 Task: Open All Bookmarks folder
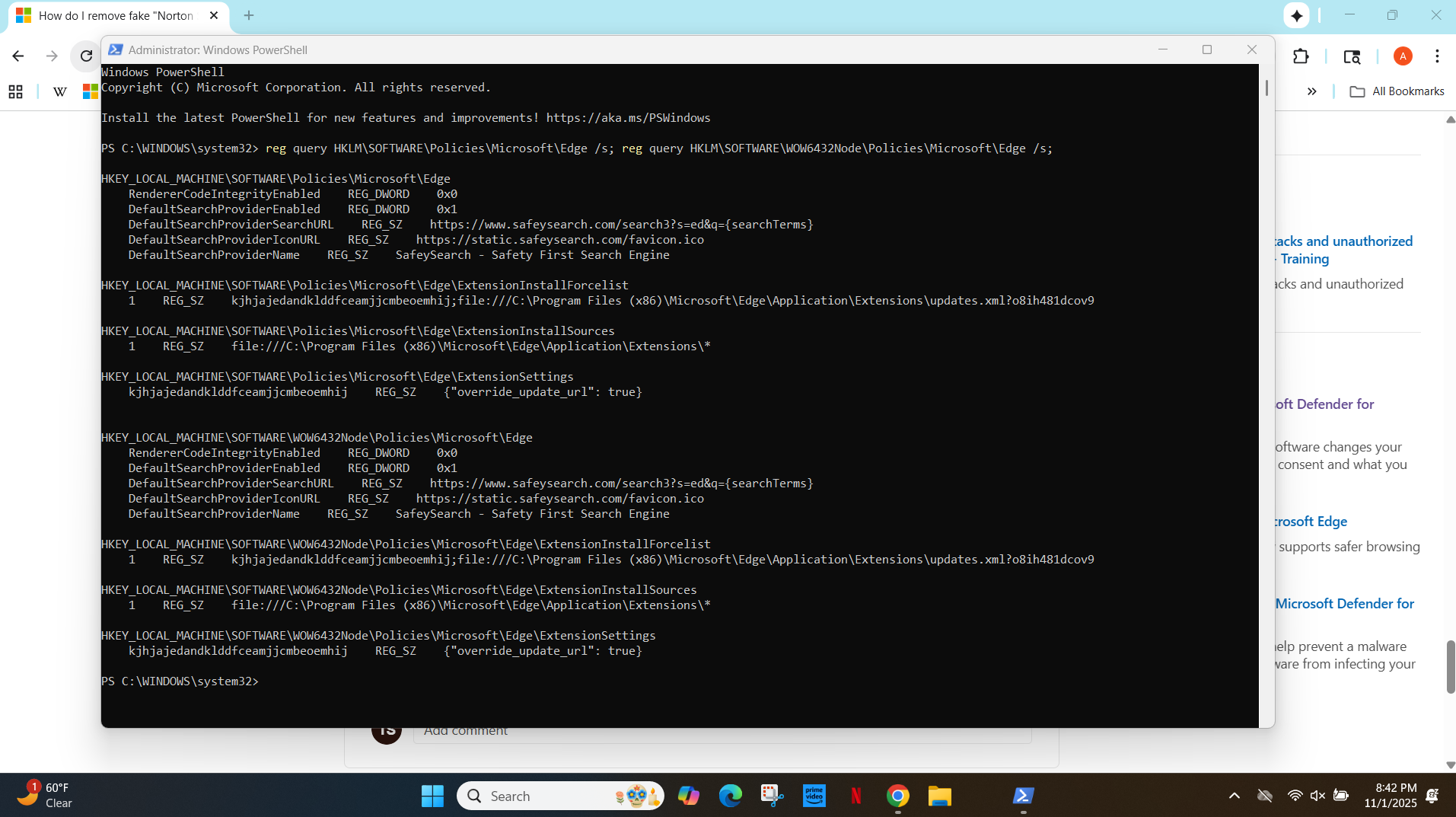pos(1397,91)
